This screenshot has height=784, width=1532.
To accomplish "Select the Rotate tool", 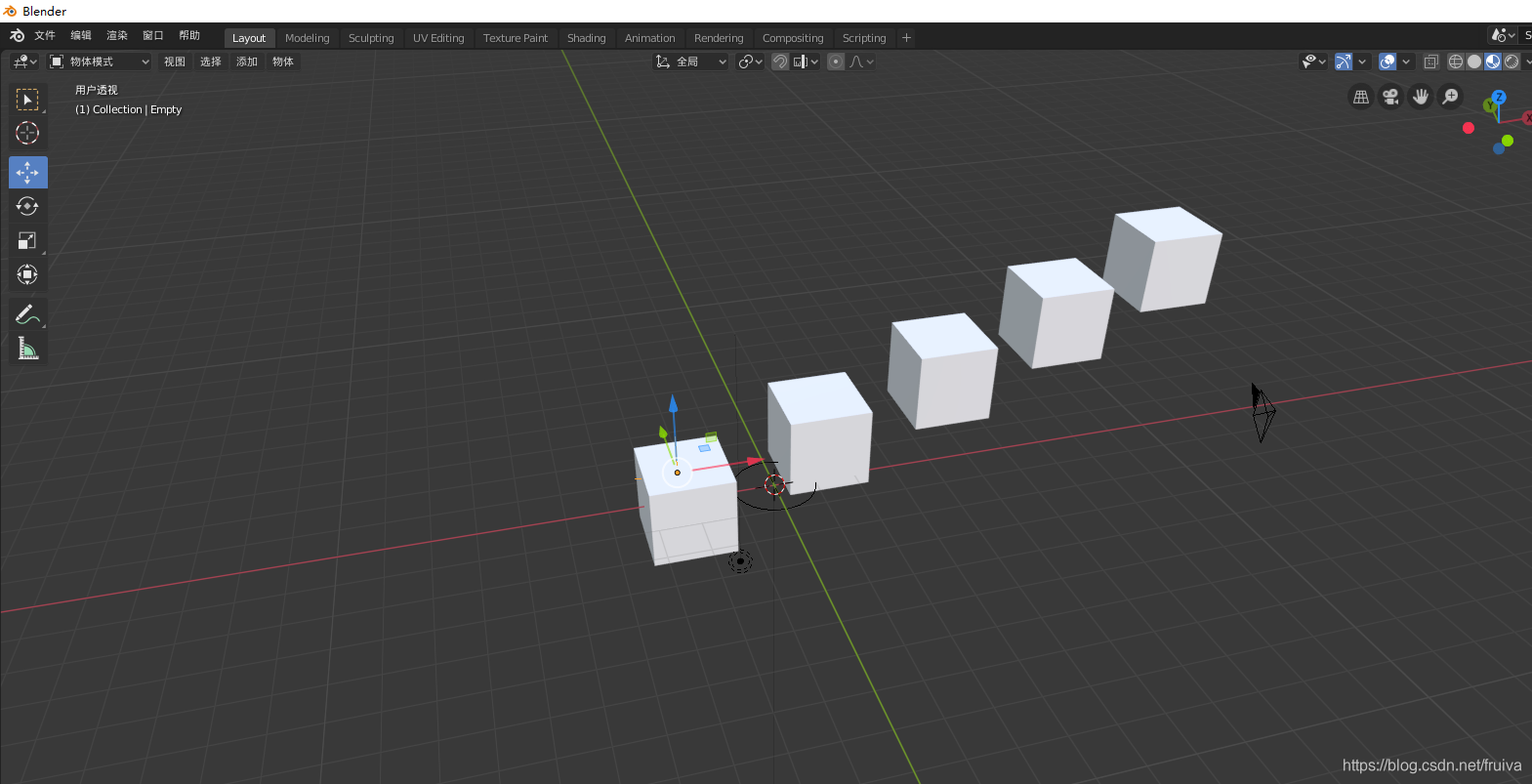I will point(27,206).
